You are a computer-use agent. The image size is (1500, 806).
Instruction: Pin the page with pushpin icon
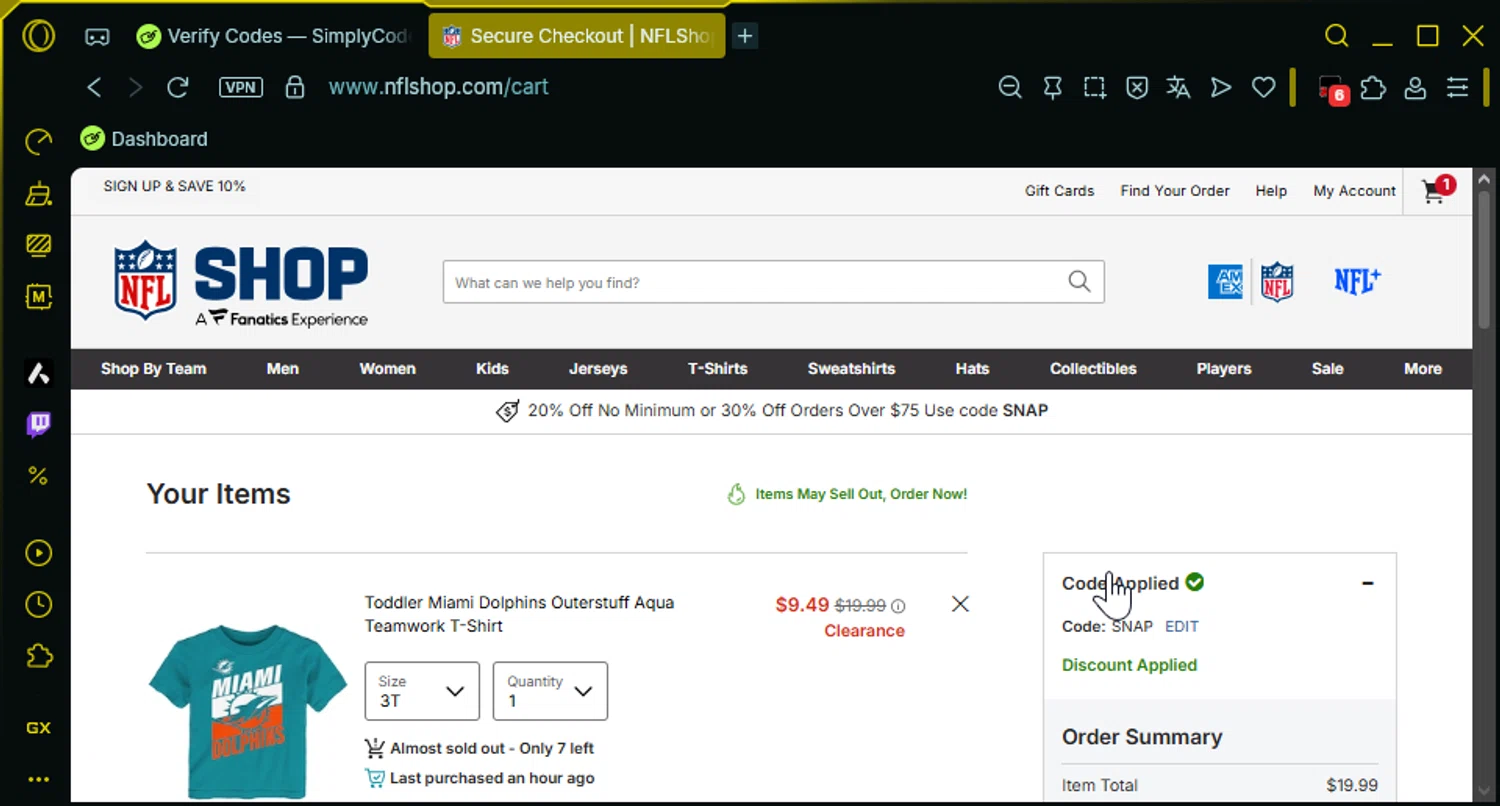[x=1052, y=88]
